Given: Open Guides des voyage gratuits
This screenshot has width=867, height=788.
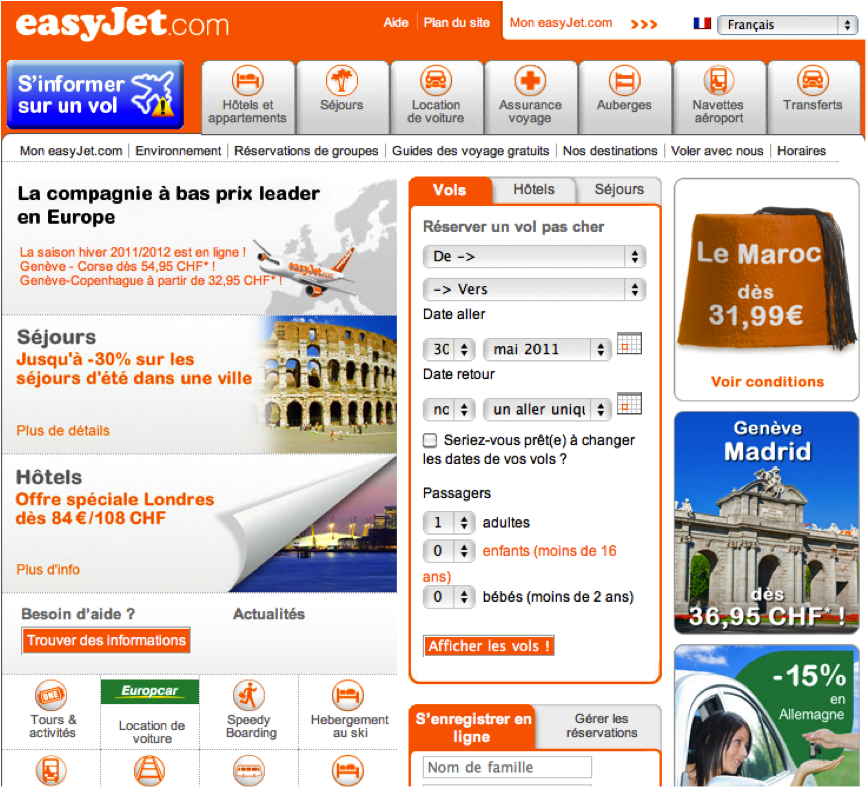Looking at the screenshot, I should point(471,151).
